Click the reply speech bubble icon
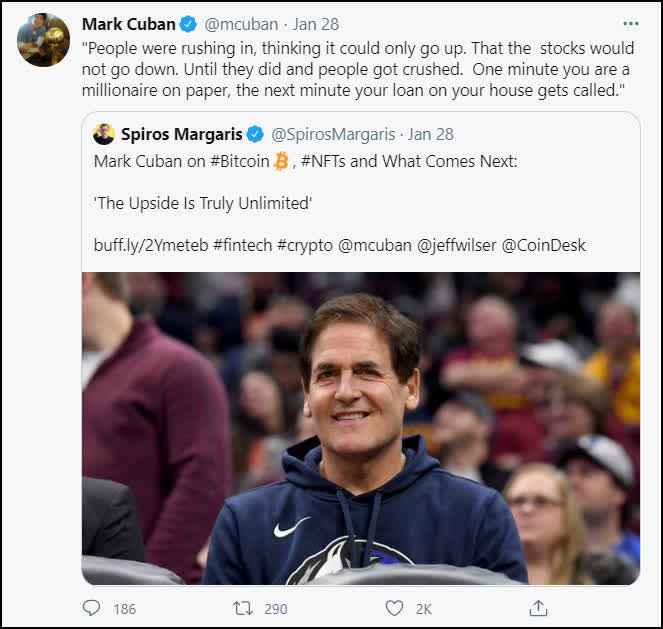 (92, 608)
